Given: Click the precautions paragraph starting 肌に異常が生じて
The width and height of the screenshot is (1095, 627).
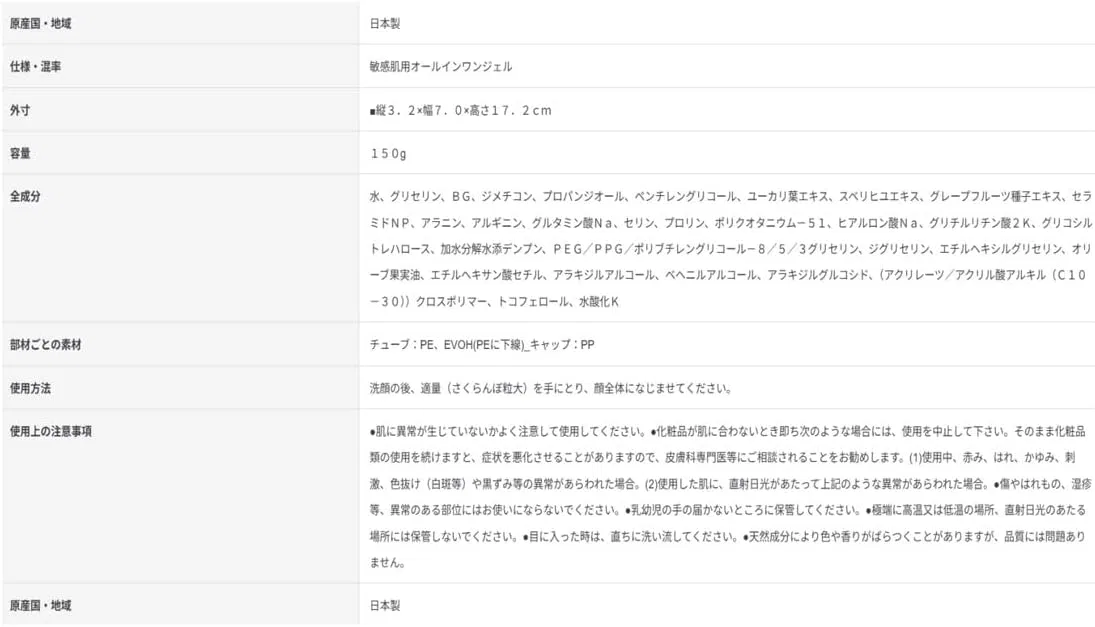Looking at the screenshot, I should (x=728, y=497).
